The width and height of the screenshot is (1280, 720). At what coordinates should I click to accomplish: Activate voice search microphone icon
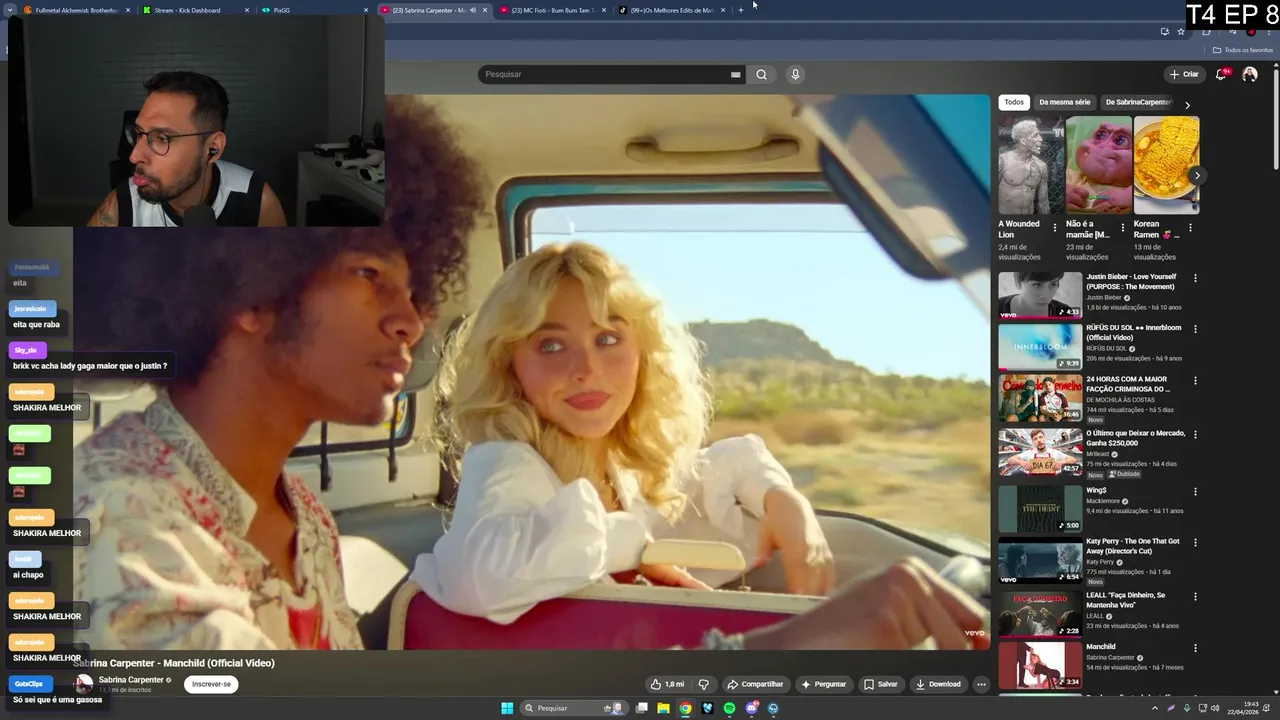[795, 74]
